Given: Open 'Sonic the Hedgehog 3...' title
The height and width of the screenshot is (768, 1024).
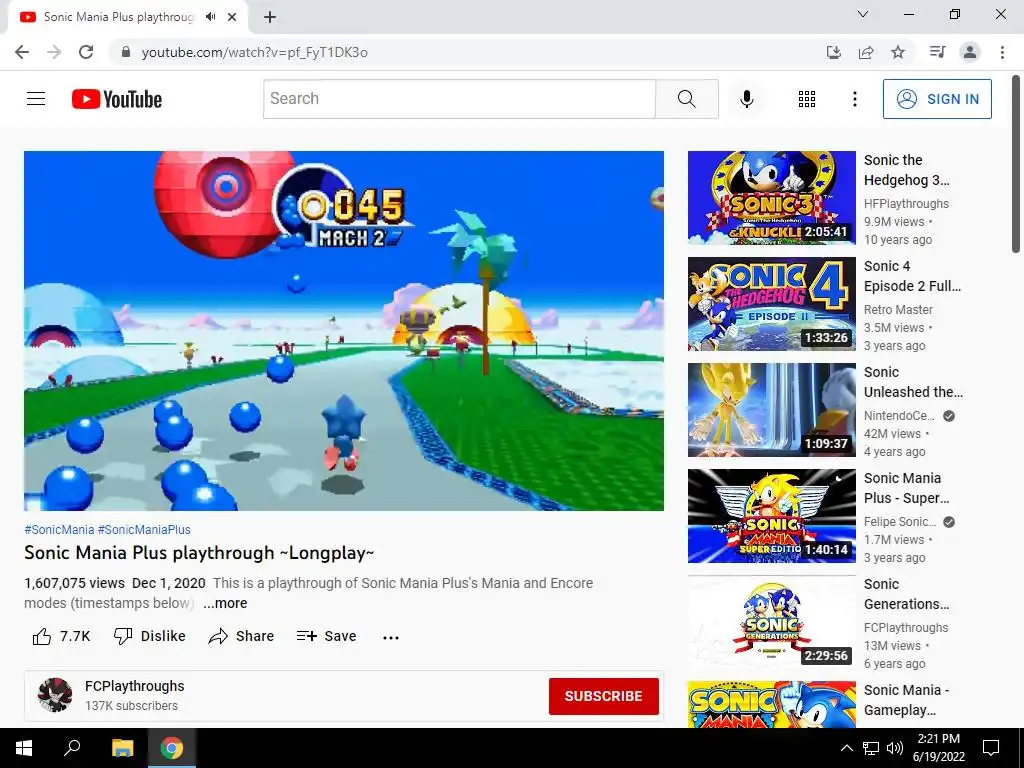Looking at the screenshot, I should tap(906, 170).
